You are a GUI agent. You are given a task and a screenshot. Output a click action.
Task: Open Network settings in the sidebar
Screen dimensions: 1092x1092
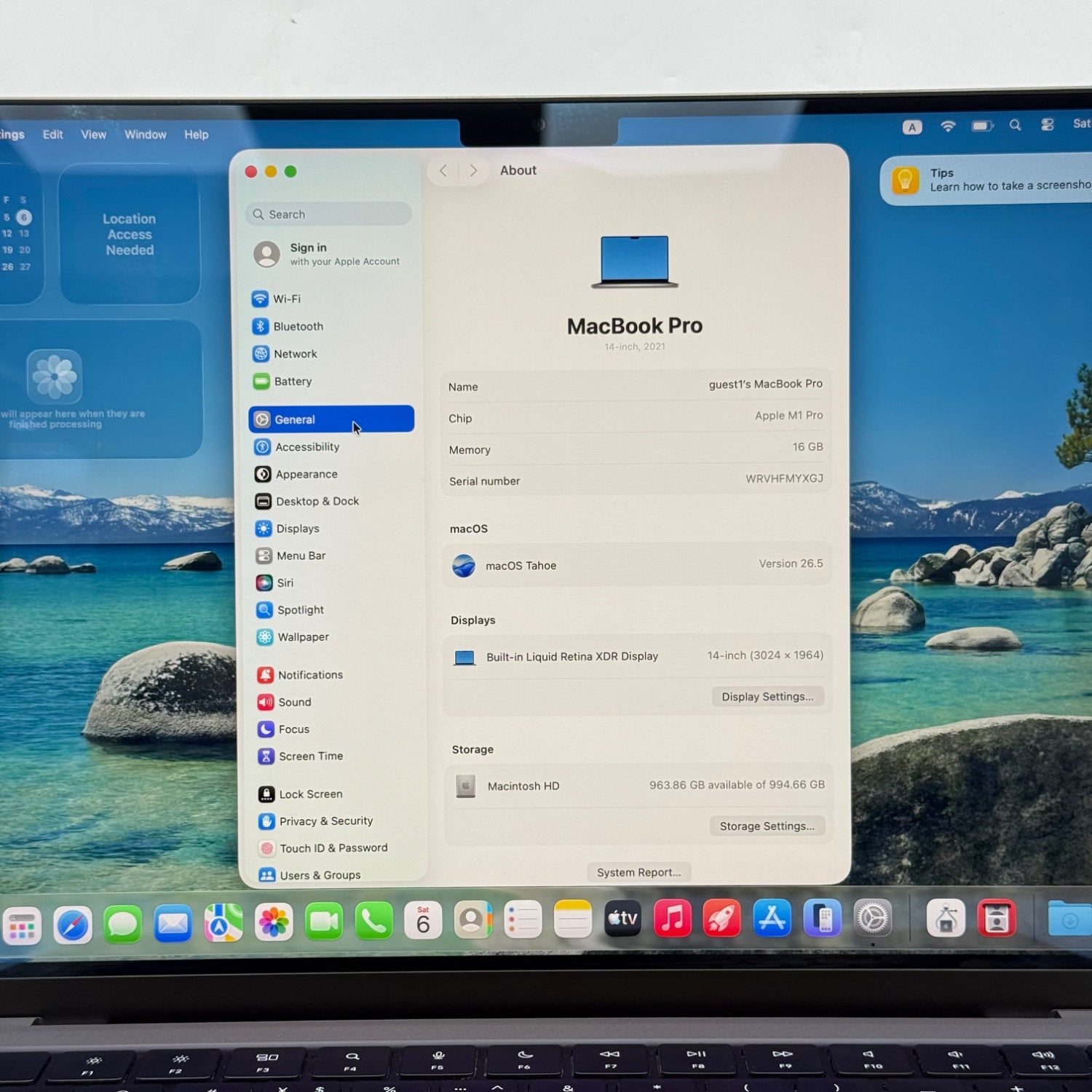click(x=331, y=354)
